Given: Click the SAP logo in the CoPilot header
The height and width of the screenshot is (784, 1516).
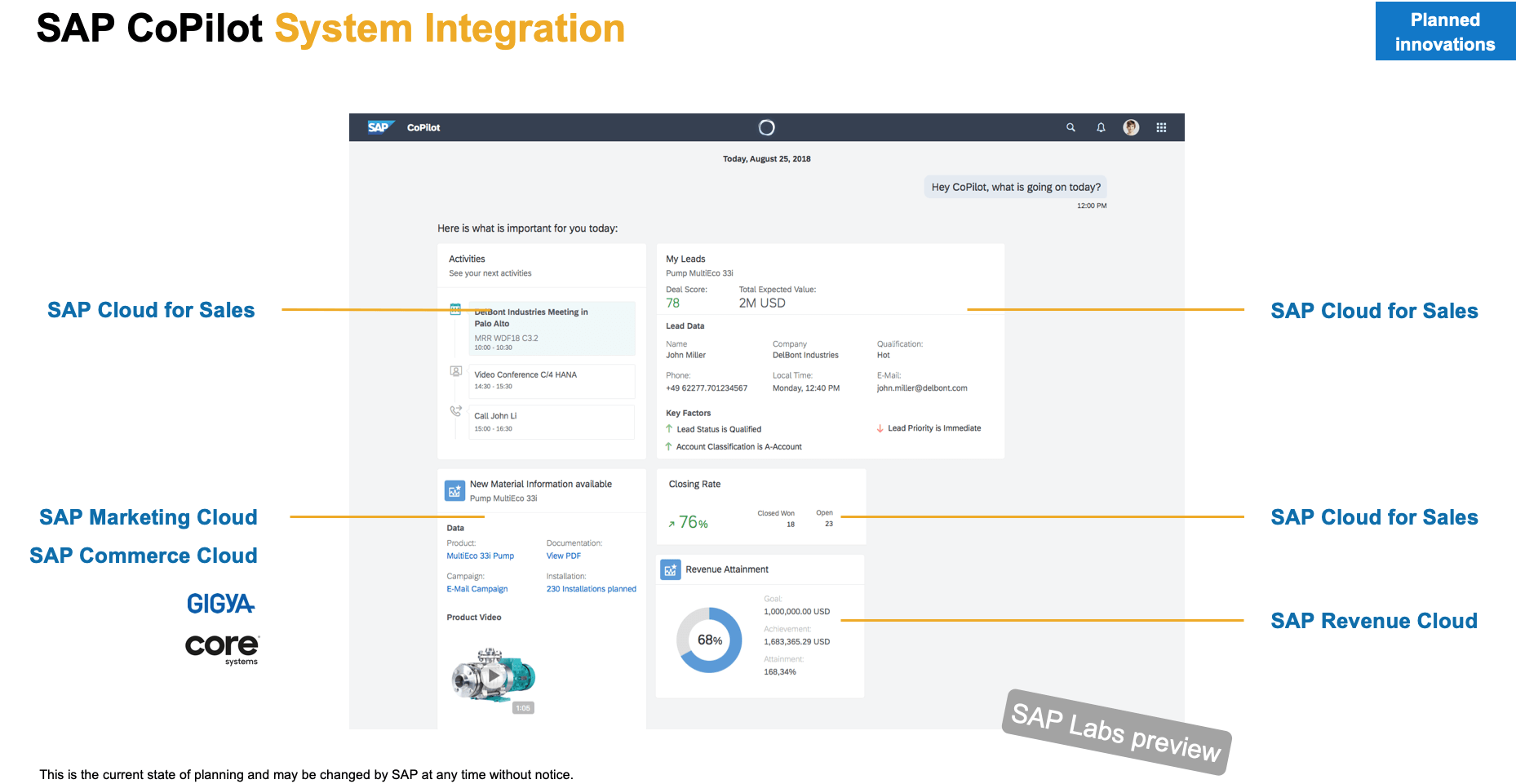Looking at the screenshot, I should point(380,127).
